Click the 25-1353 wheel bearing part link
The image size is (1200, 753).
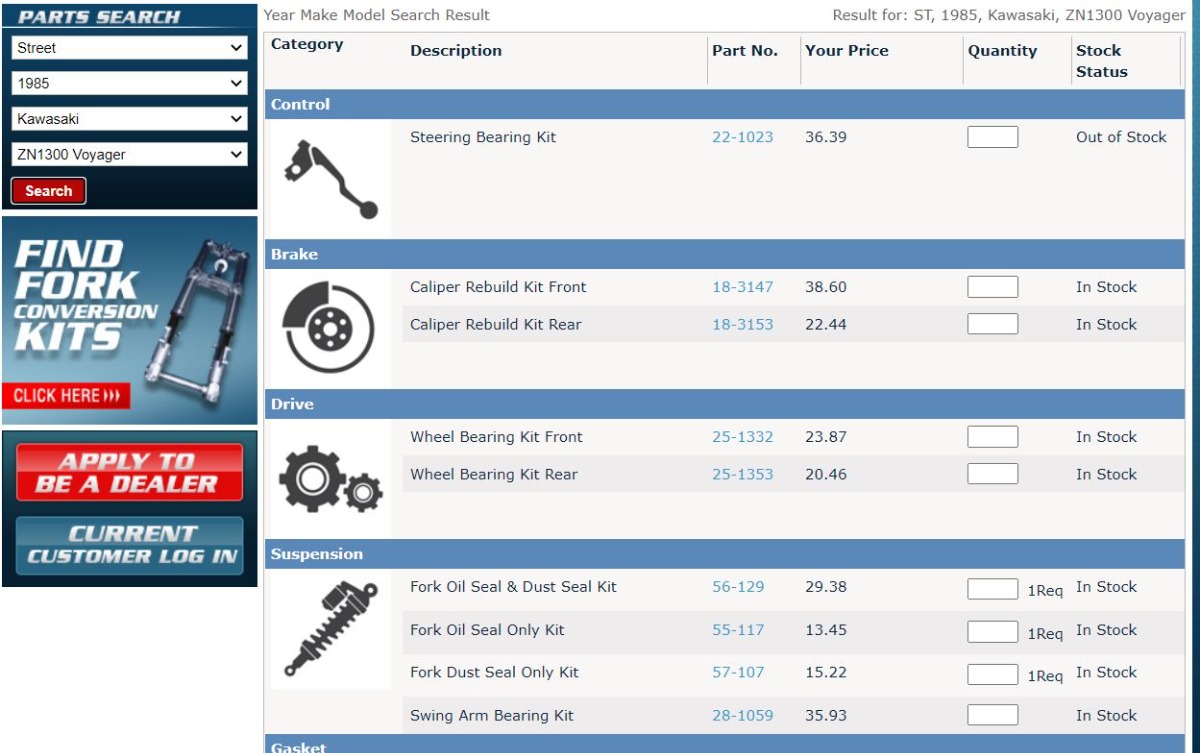point(742,475)
